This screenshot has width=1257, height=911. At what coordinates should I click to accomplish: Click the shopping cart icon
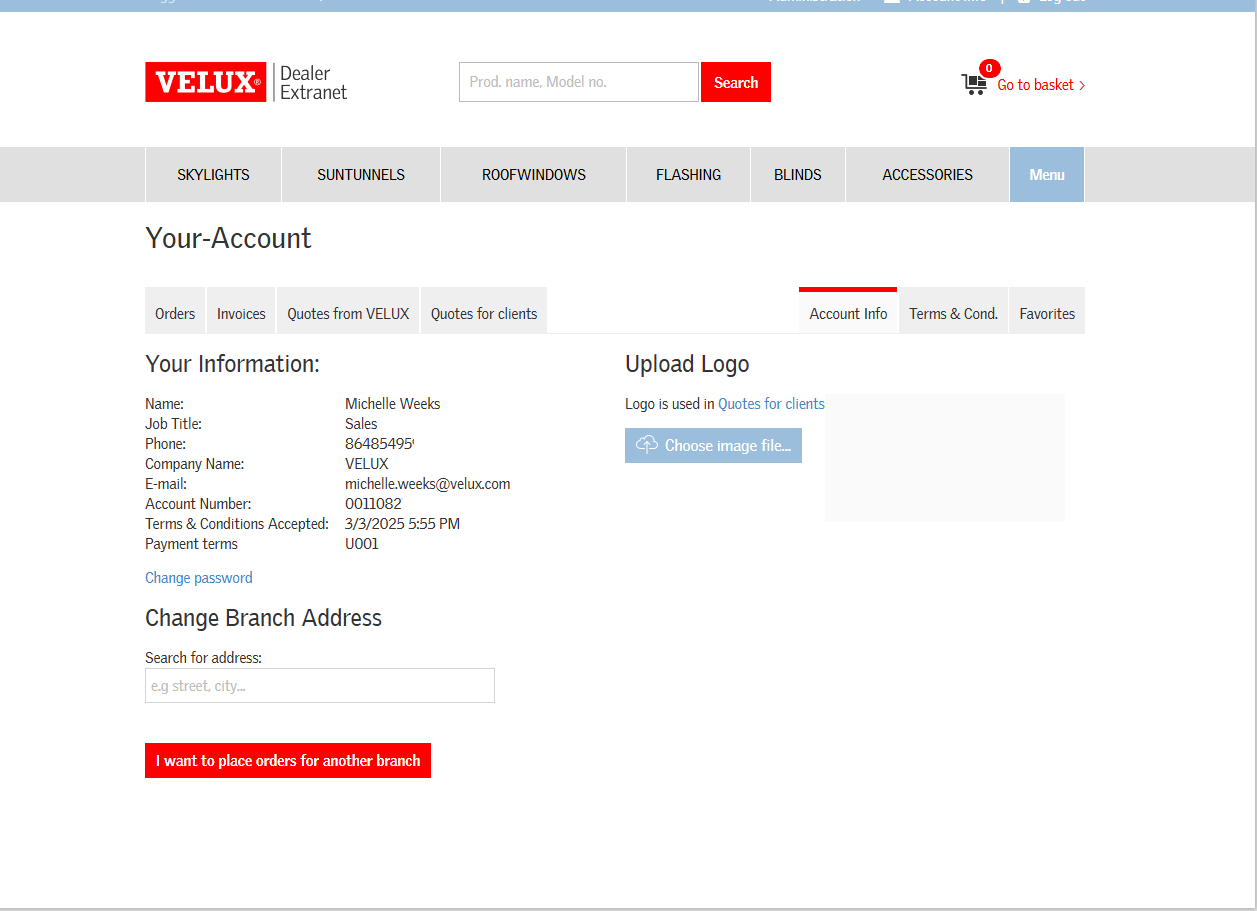[973, 84]
